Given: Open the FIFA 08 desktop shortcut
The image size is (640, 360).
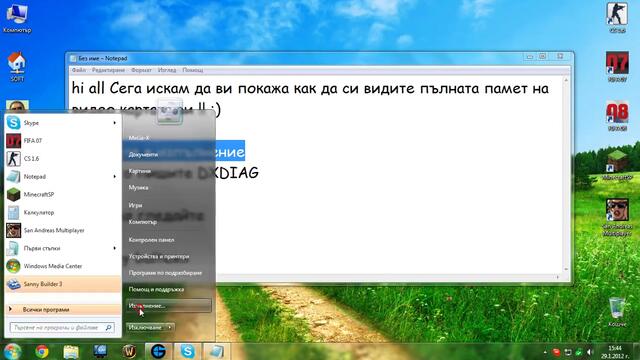Looking at the screenshot, I should [617, 116].
